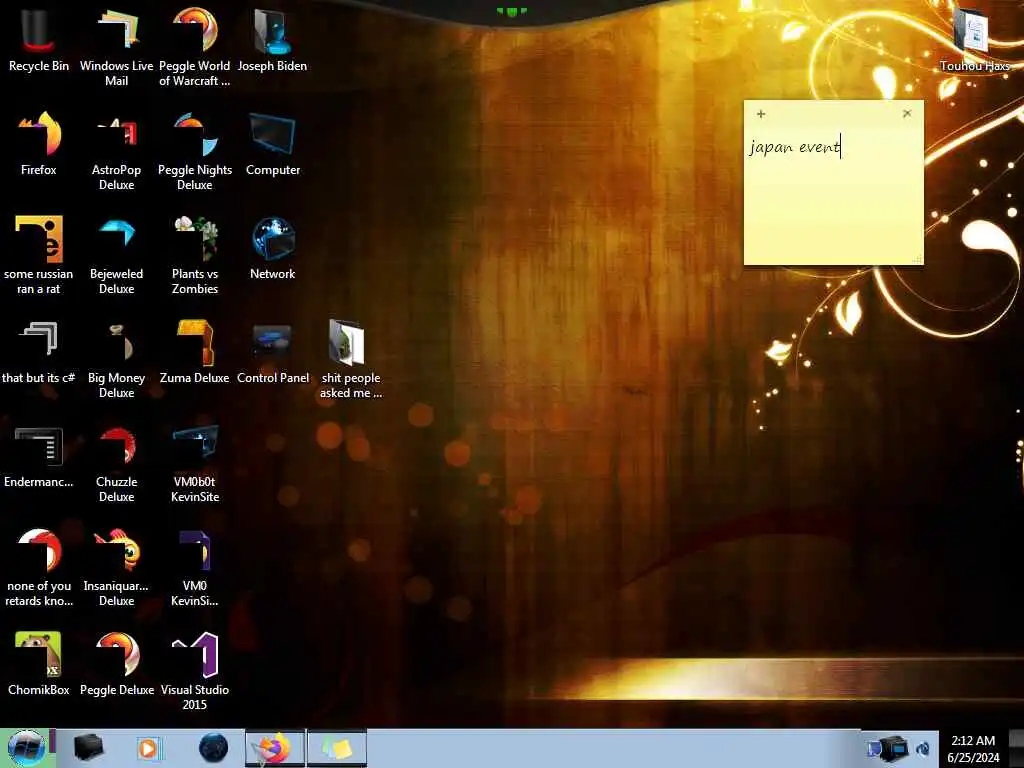Screen dimensions: 1024x768
Task: Select the Chuzzle Deluxe icon
Action: [x=116, y=464]
